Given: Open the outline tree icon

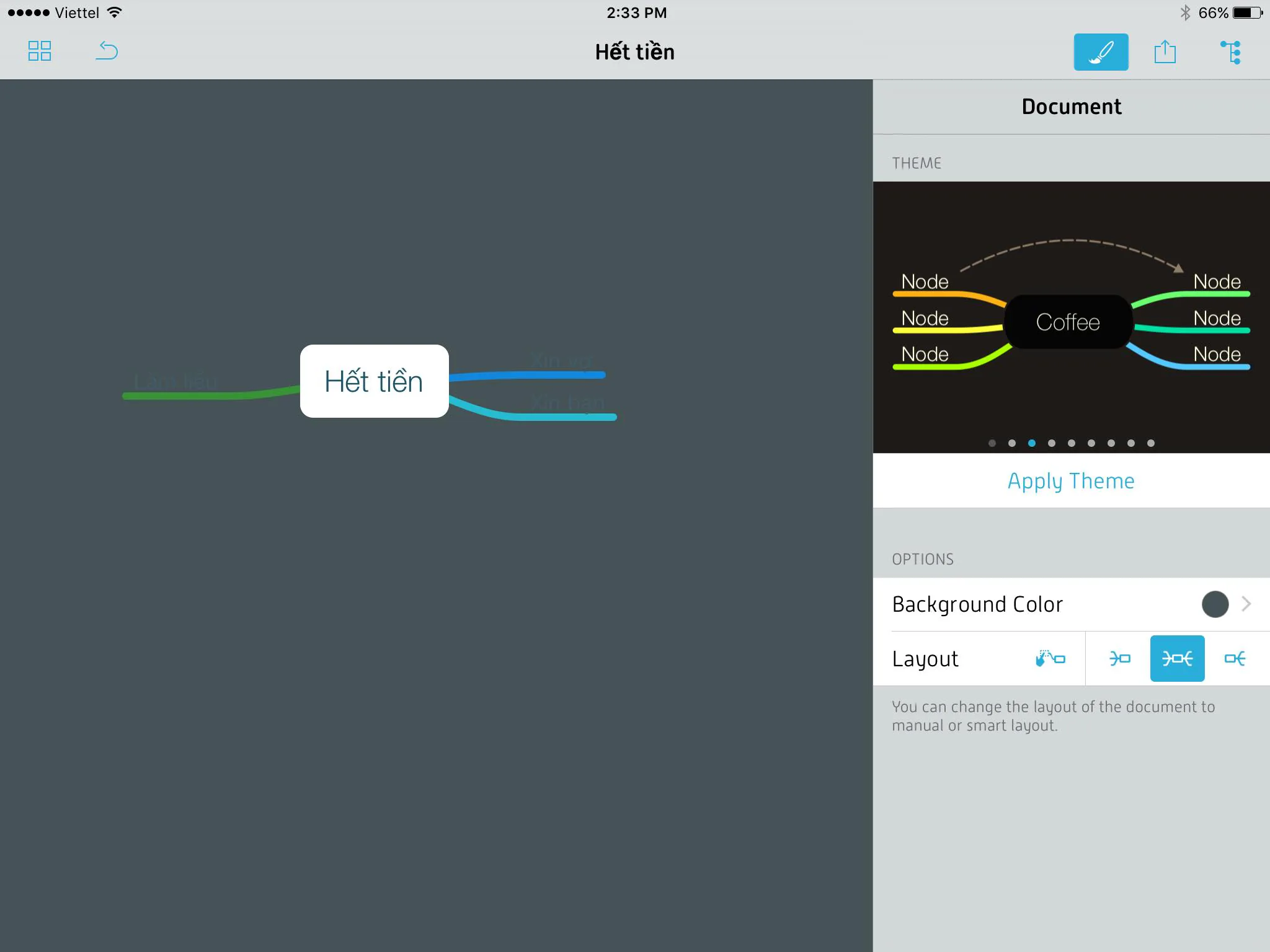Looking at the screenshot, I should click(1231, 52).
